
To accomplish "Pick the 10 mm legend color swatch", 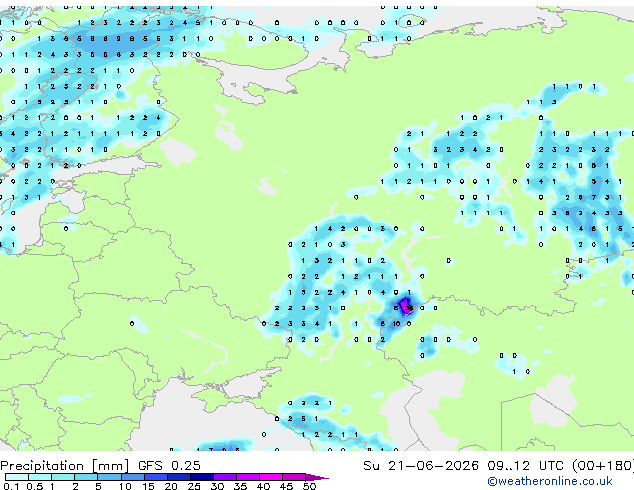I will [x=132, y=477].
